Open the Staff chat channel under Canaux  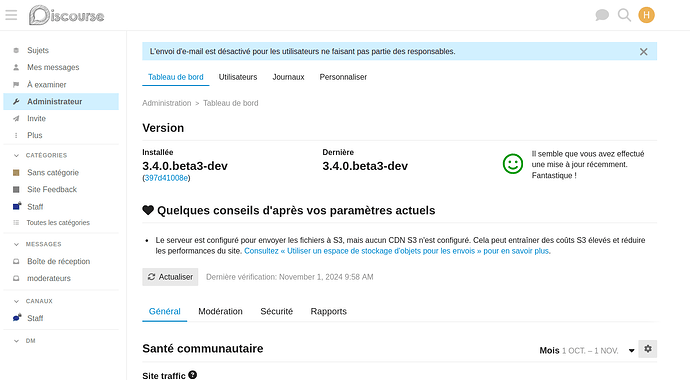tap(61, 318)
